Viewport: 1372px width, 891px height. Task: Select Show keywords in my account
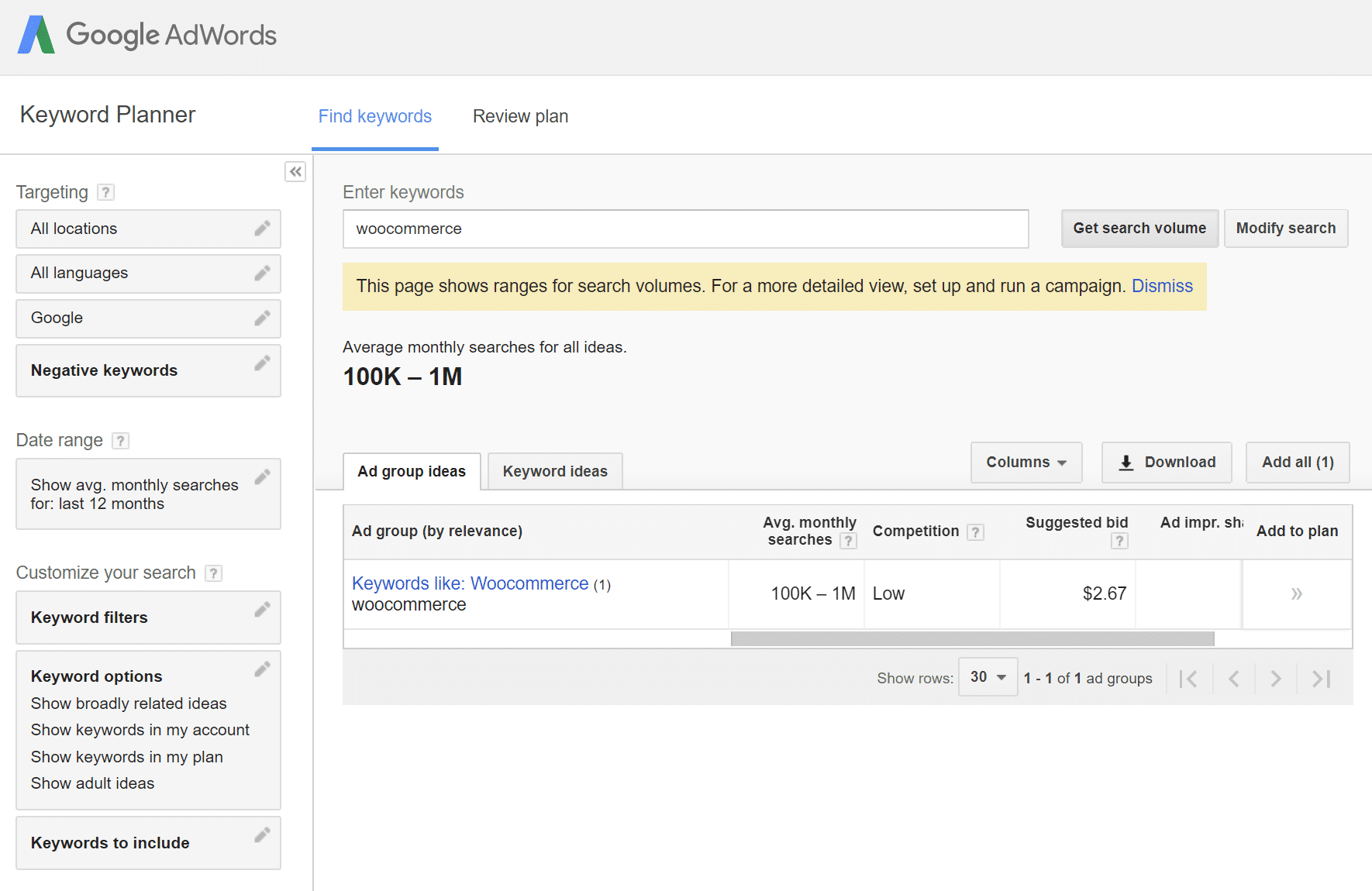pos(140,729)
